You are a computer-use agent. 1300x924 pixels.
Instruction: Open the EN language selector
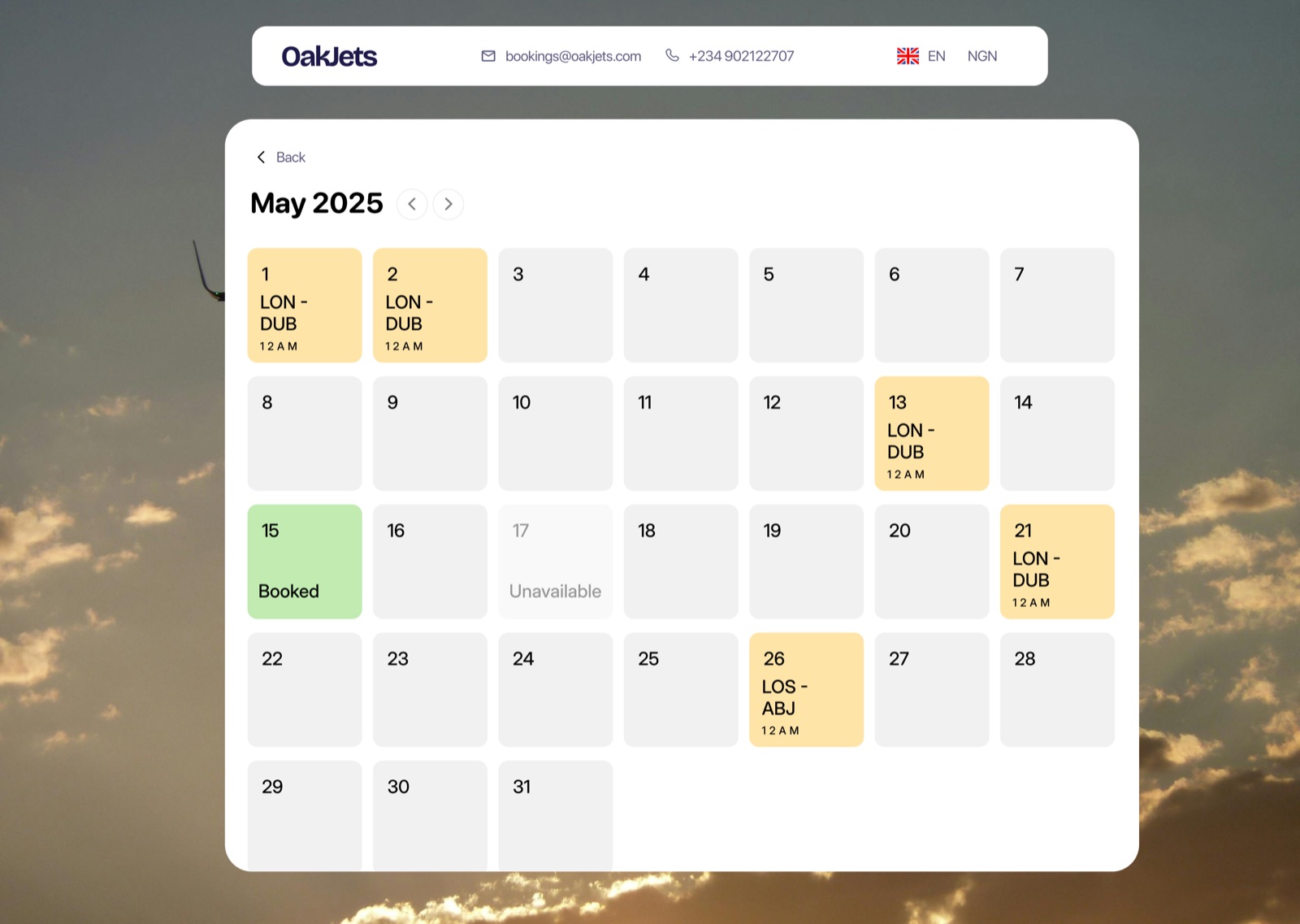[x=936, y=56]
